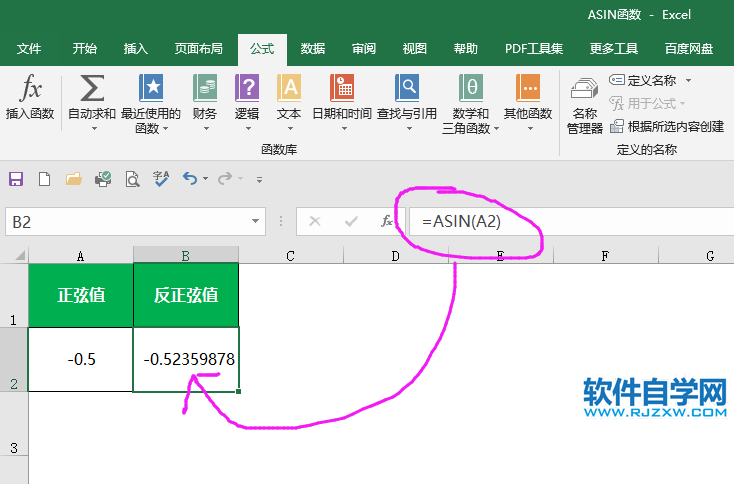This screenshot has width=734, height=484.
Task: Click the Select All corner triangle
Action: point(21,256)
